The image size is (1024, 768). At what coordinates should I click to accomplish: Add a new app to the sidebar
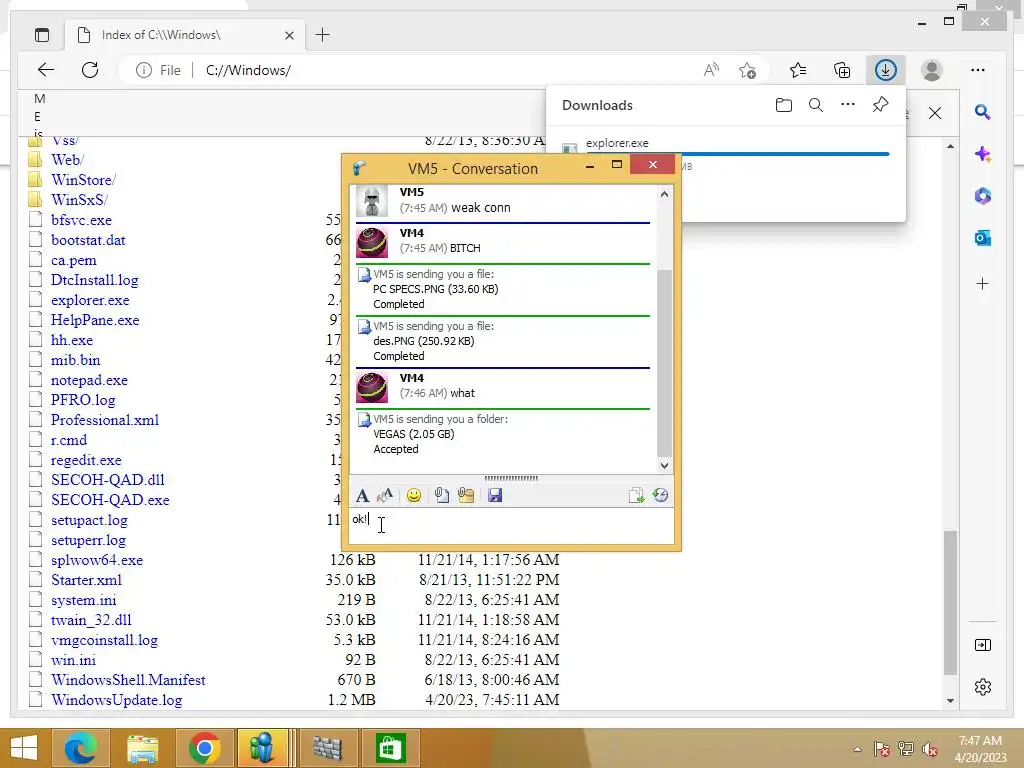982,283
